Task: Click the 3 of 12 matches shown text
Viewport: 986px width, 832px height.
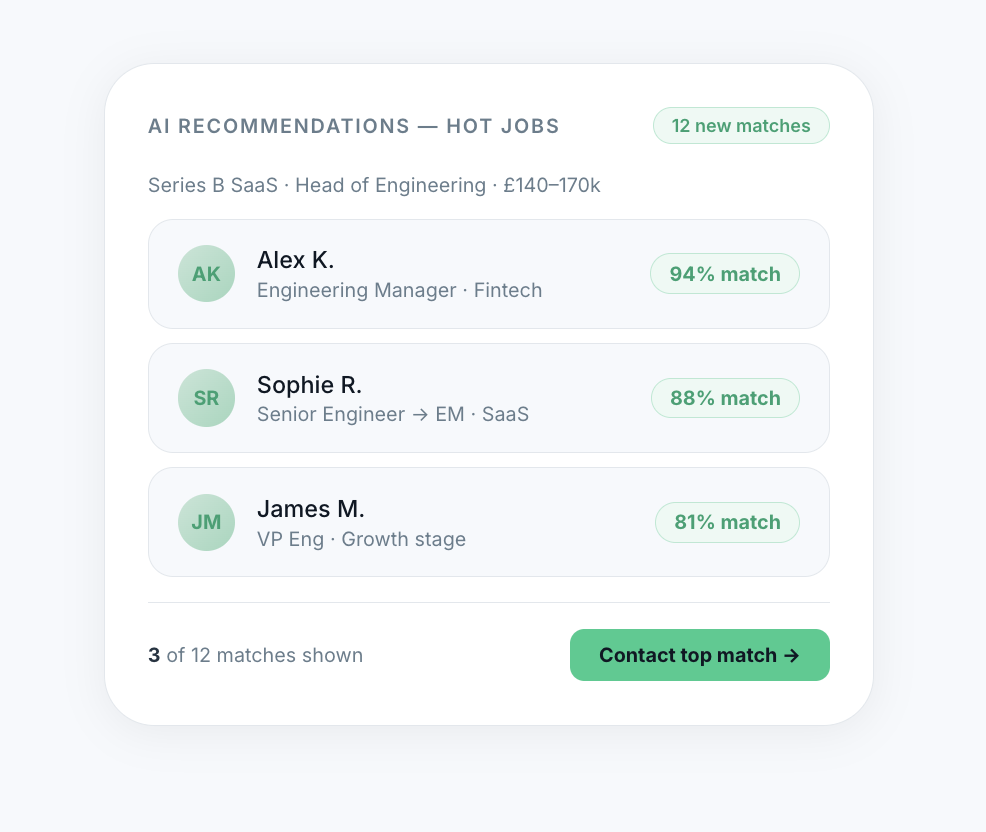Action: [x=255, y=655]
